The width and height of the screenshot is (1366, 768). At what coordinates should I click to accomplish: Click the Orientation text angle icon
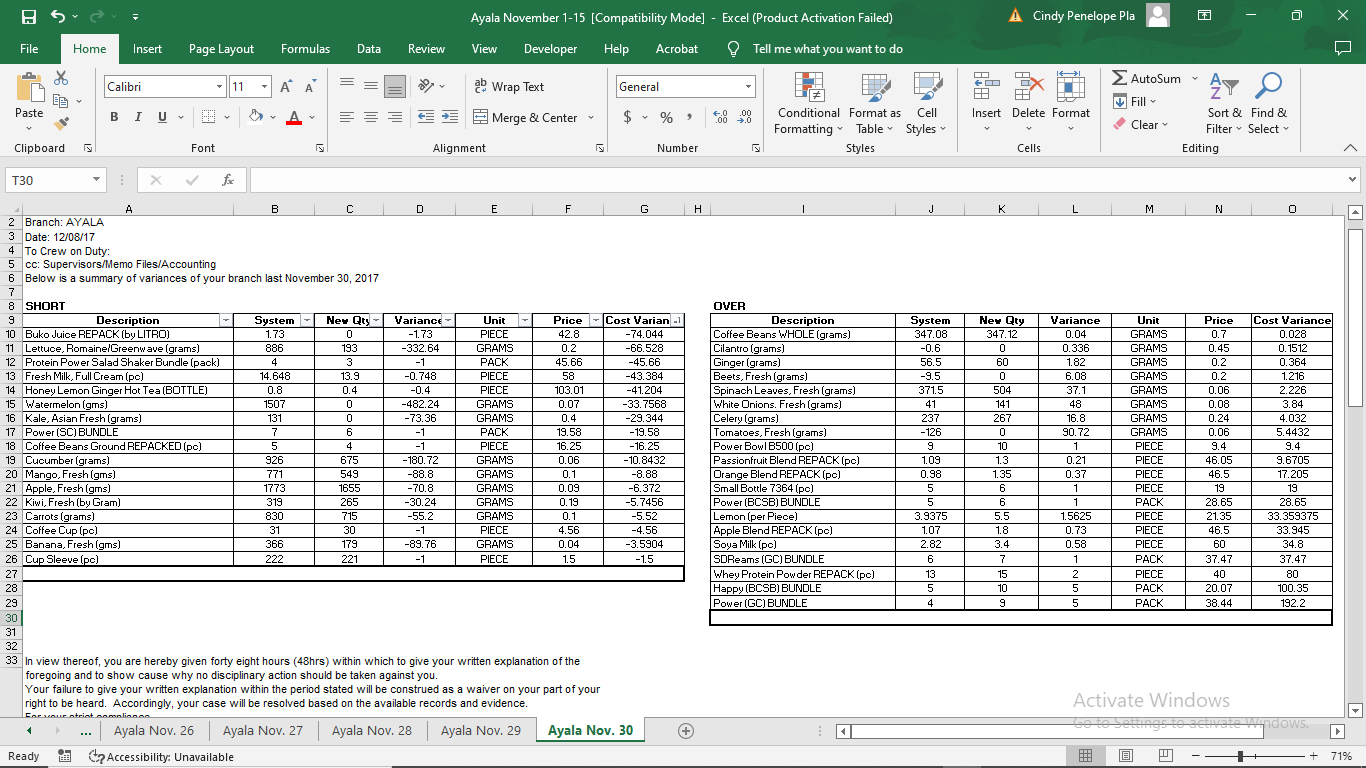point(426,87)
